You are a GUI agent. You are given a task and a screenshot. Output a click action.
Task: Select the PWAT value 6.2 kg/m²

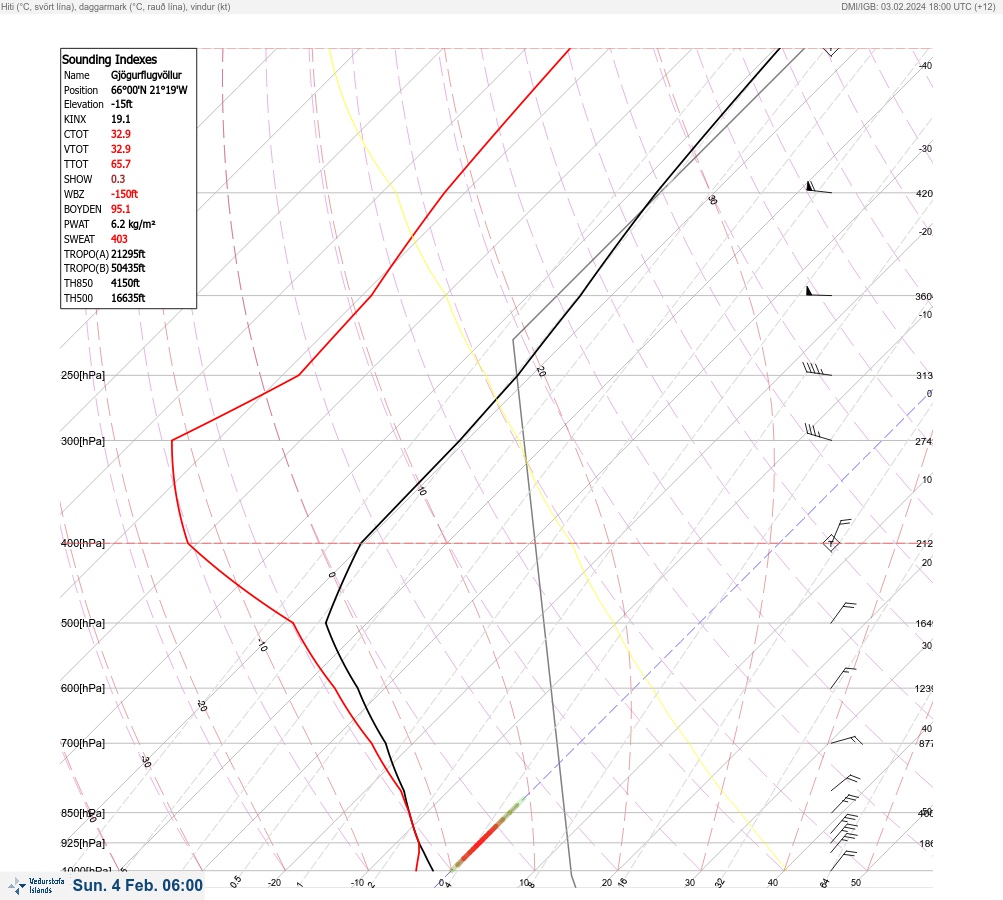[x=133, y=224]
